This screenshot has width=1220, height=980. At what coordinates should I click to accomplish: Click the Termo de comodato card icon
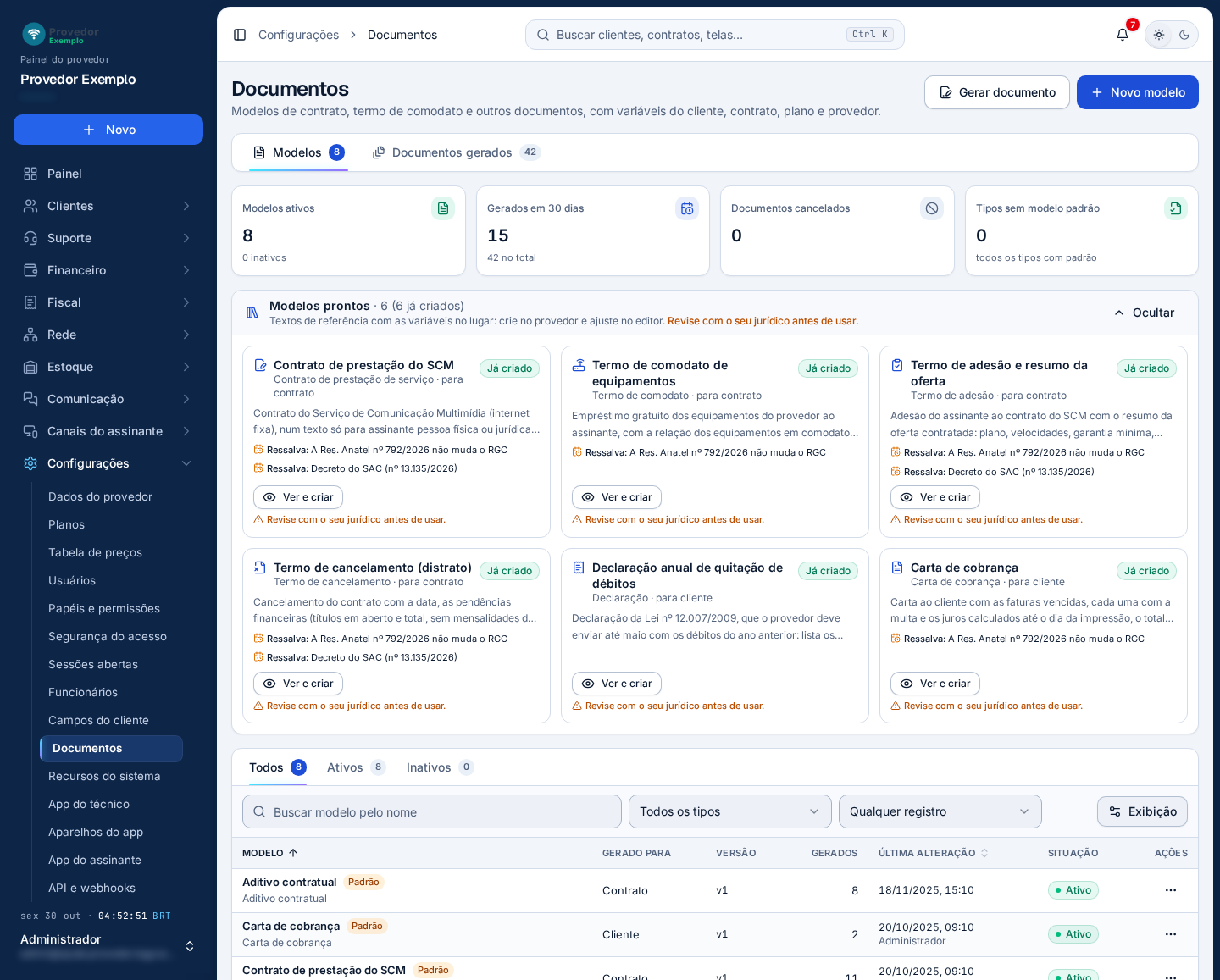(x=579, y=365)
